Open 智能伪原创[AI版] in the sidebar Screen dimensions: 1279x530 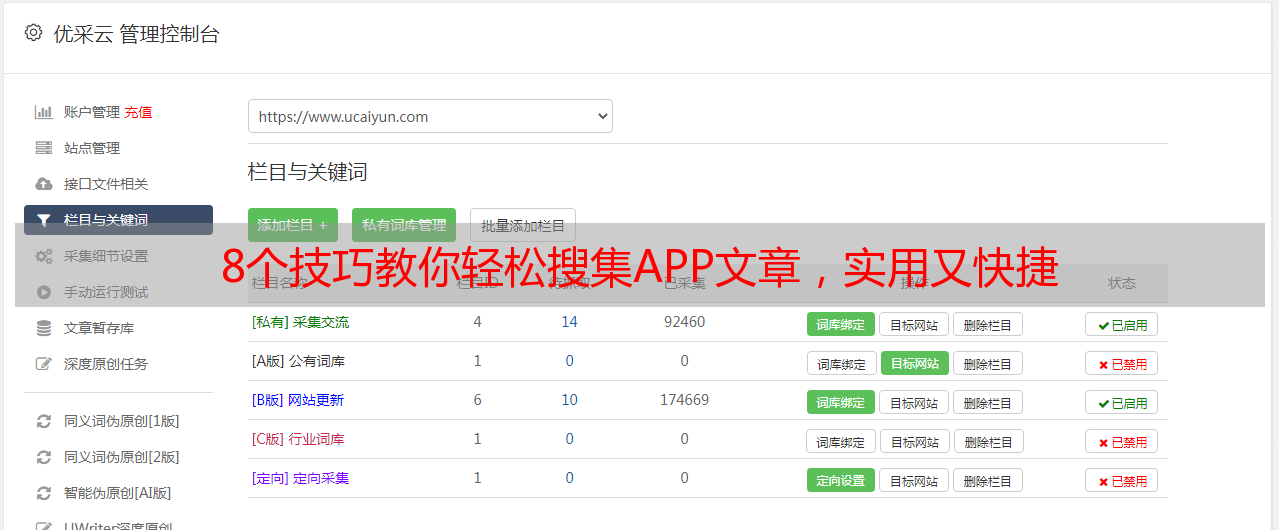point(118,493)
